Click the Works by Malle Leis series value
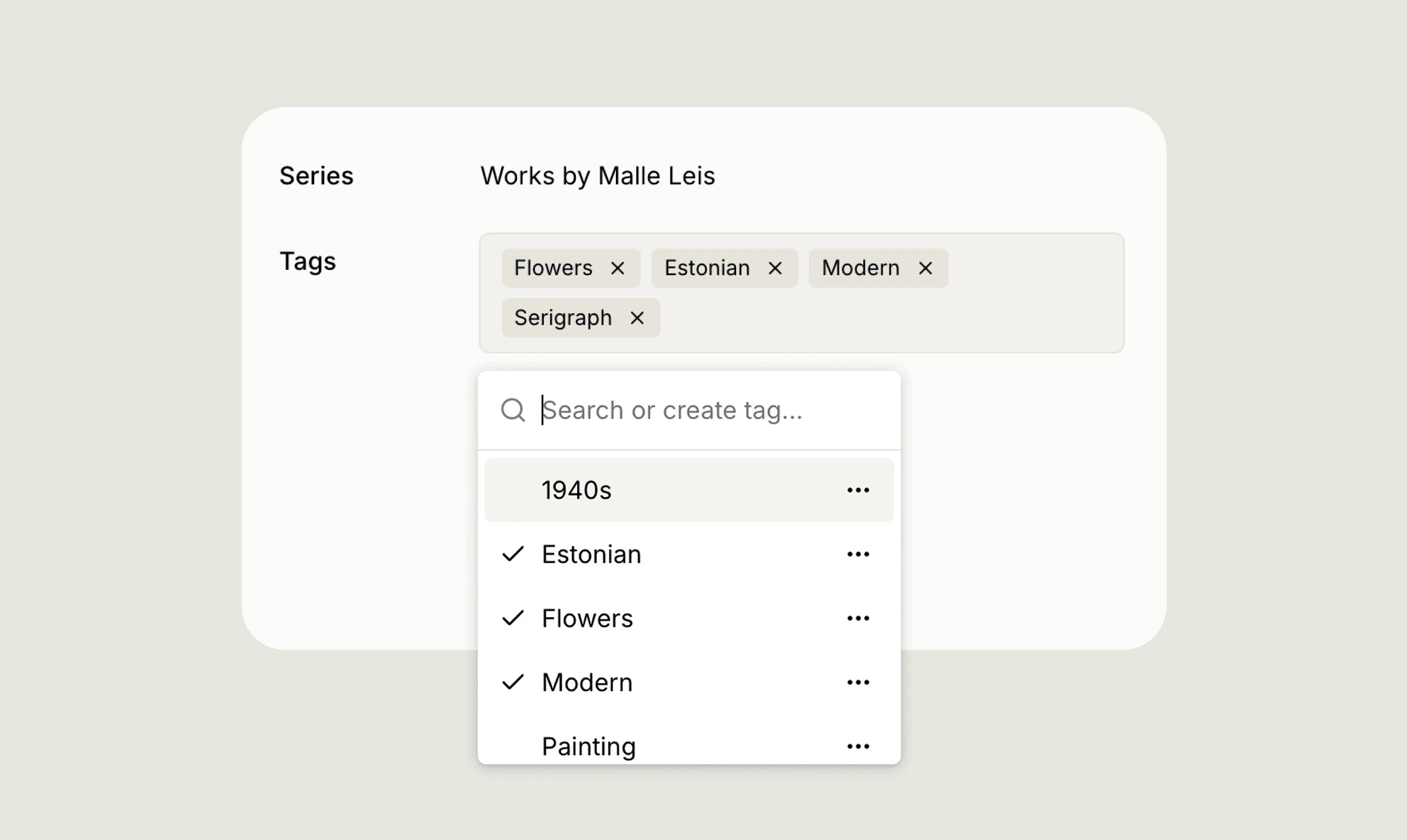Image resolution: width=1407 pixels, height=840 pixels. click(597, 175)
